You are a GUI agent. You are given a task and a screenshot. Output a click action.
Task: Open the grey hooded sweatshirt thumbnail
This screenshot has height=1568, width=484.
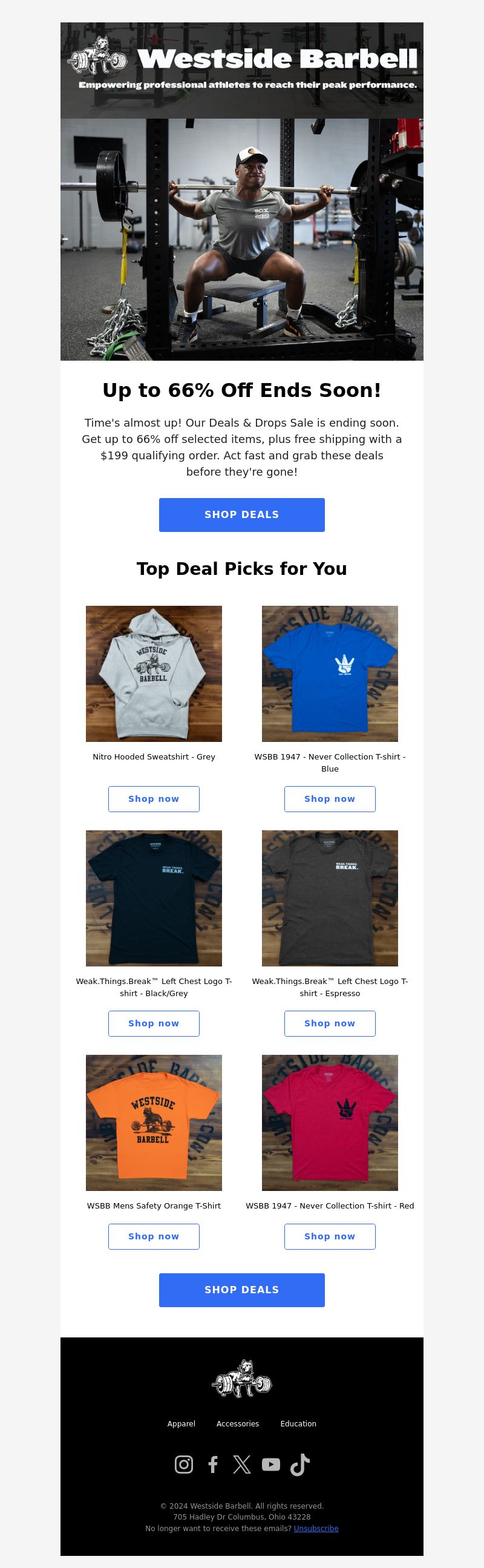154,674
